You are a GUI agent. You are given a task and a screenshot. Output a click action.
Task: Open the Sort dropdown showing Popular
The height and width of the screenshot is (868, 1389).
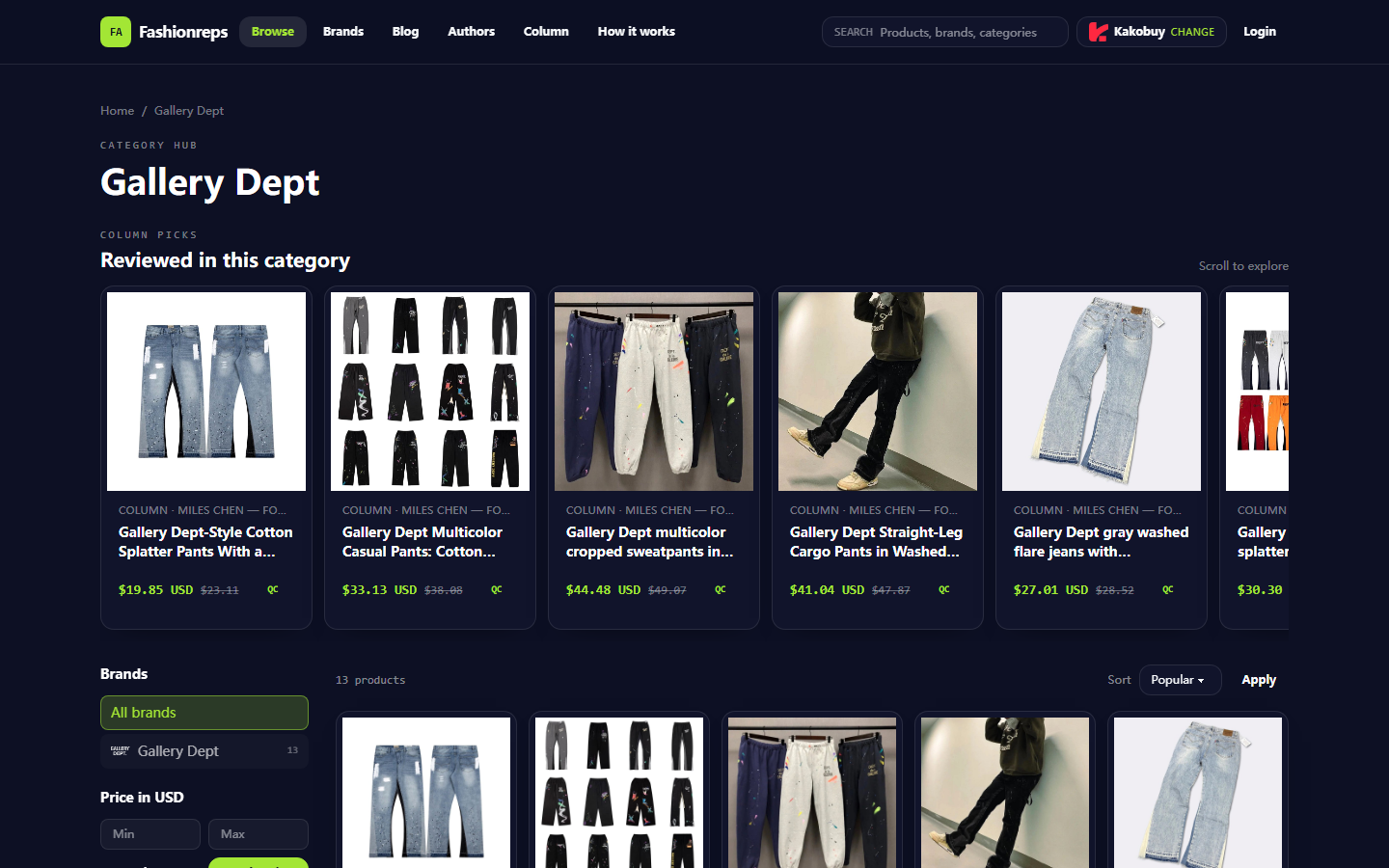(x=1180, y=680)
